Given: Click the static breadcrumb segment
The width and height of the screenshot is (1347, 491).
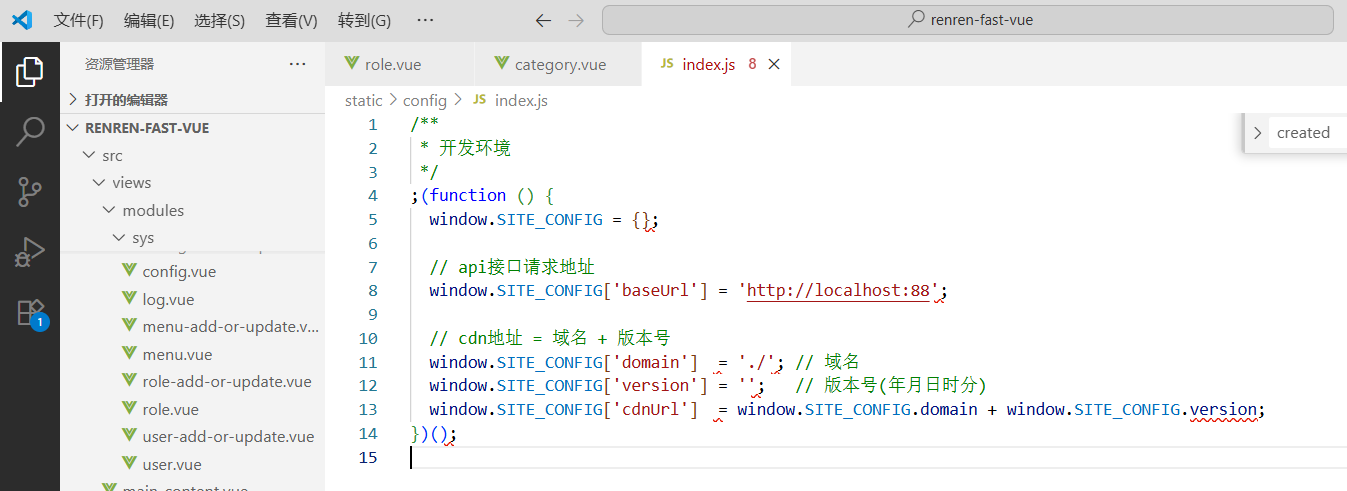Looking at the screenshot, I should pos(364,100).
